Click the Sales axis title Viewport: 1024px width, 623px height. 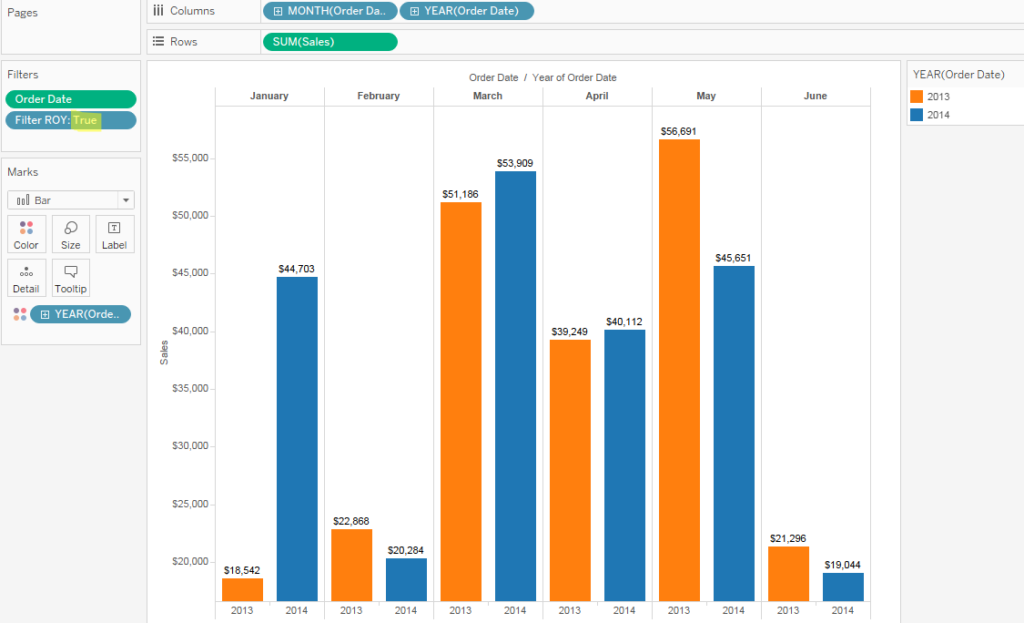164,353
